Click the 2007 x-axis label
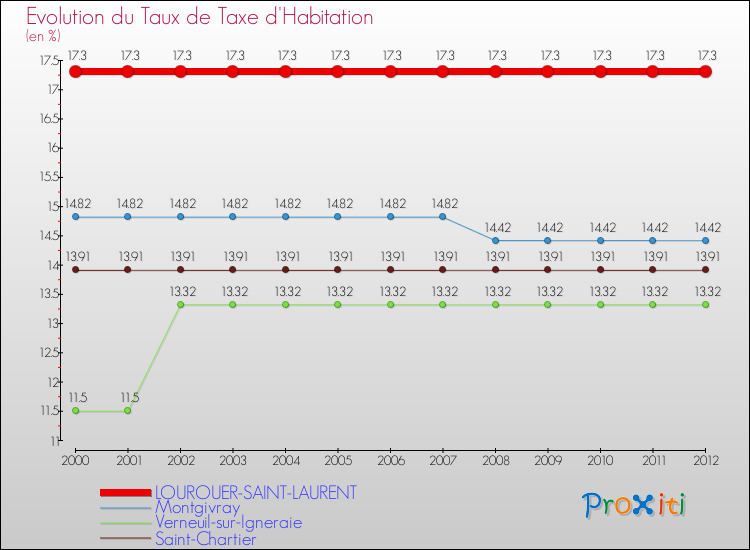Viewport: 750px width, 550px height. (x=443, y=460)
